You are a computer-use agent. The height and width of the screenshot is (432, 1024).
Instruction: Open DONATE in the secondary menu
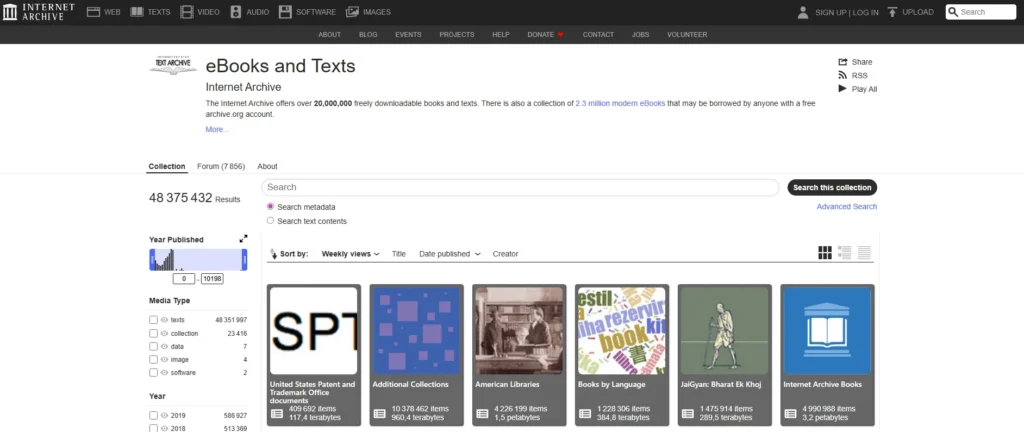[x=545, y=35]
